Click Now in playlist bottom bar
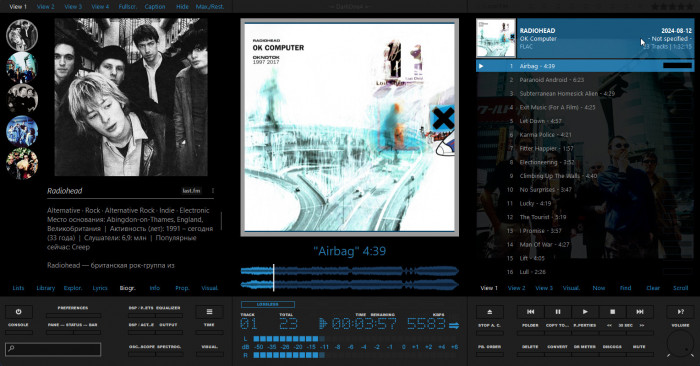The image size is (700, 366). [x=599, y=288]
